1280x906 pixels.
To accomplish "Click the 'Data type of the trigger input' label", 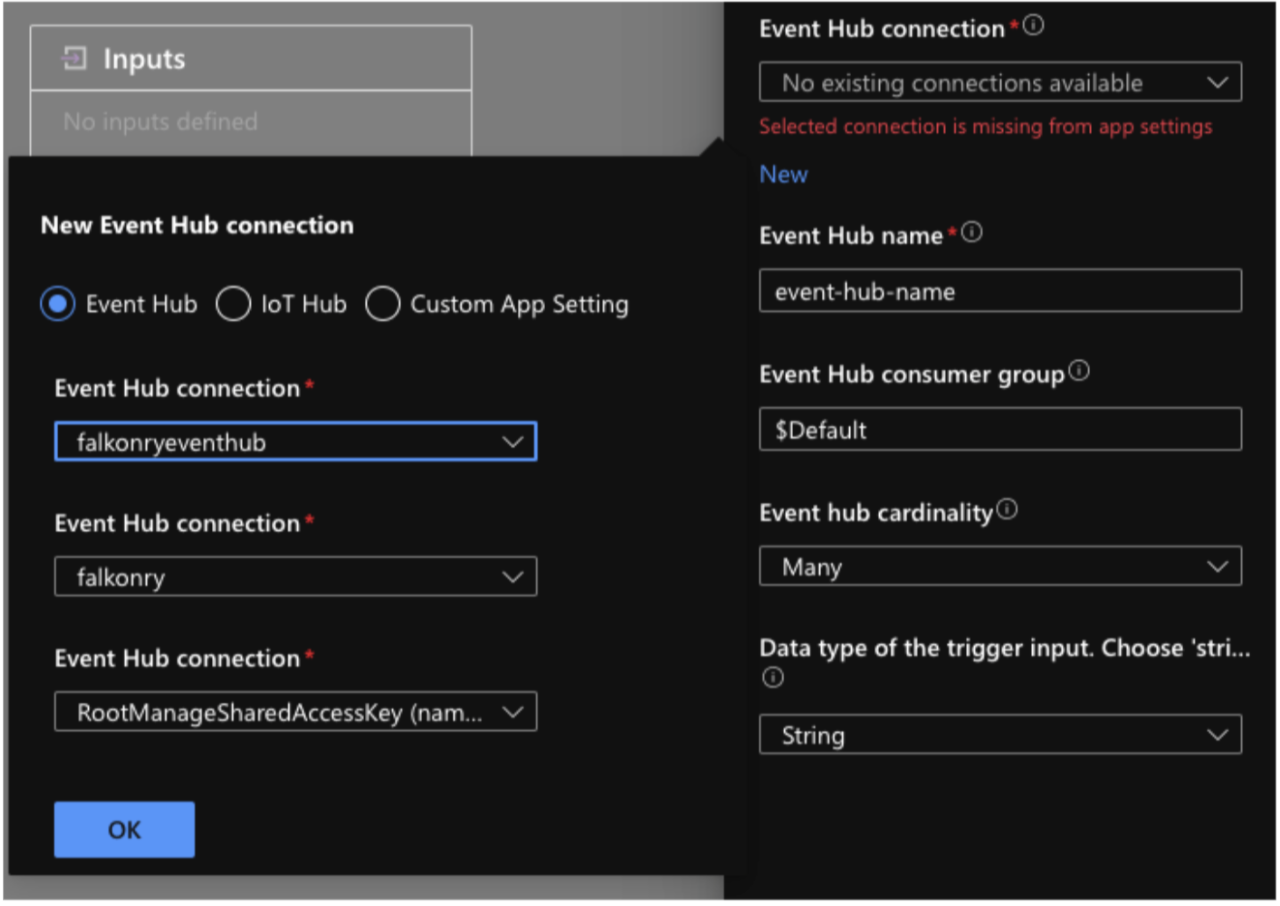I will click(x=1005, y=648).
